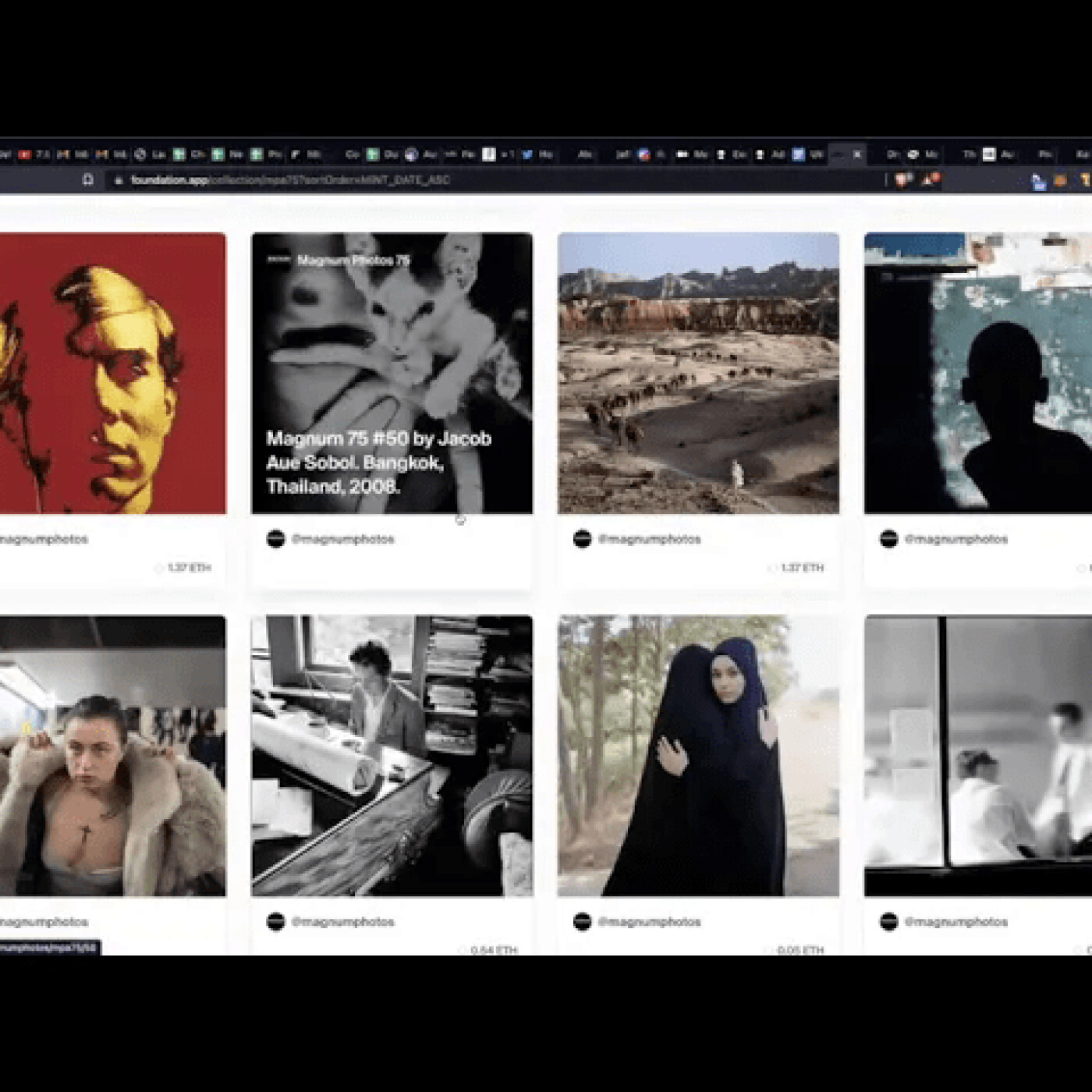This screenshot has width=1092, height=1092.
Task: Click the small Magnum logo on the #50 card
Action: coord(278,260)
